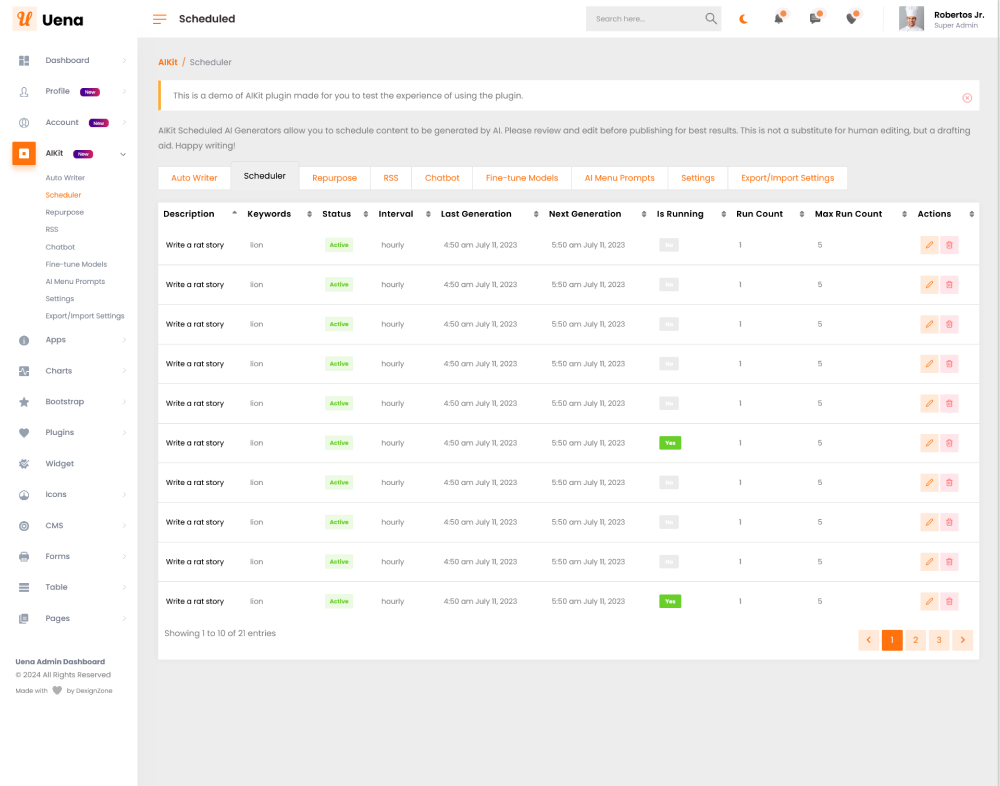Screen dimensions: 1000x786
Task: Click the hamburger menu icon beside Scheduled
Action: coord(160,19)
